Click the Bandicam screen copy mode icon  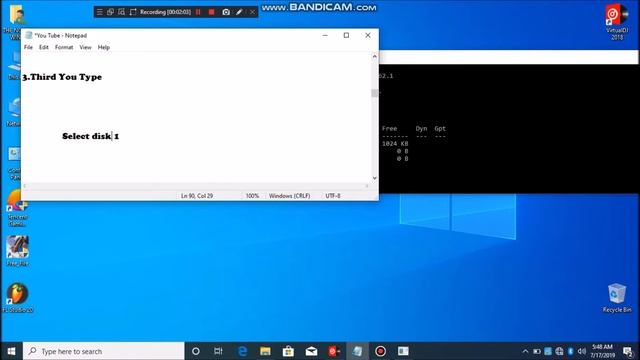[110, 12]
